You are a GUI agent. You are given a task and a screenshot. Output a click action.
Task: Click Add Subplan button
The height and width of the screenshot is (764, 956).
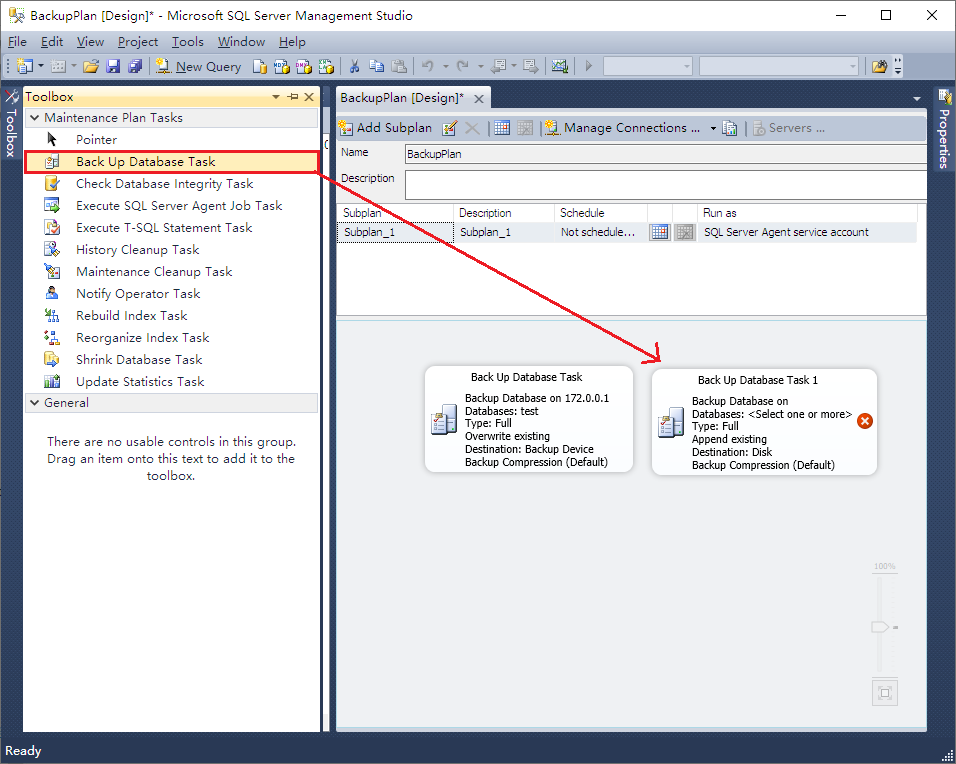[x=386, y=128]
